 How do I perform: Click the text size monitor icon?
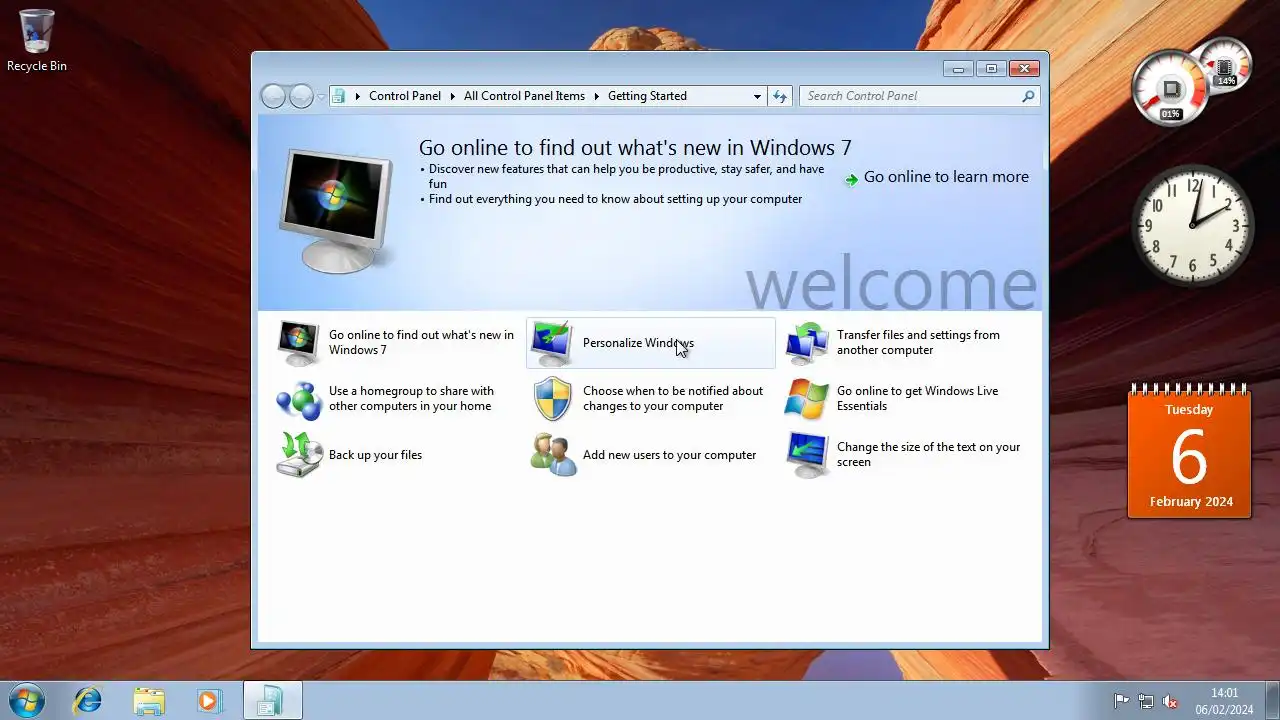(806, 455)
